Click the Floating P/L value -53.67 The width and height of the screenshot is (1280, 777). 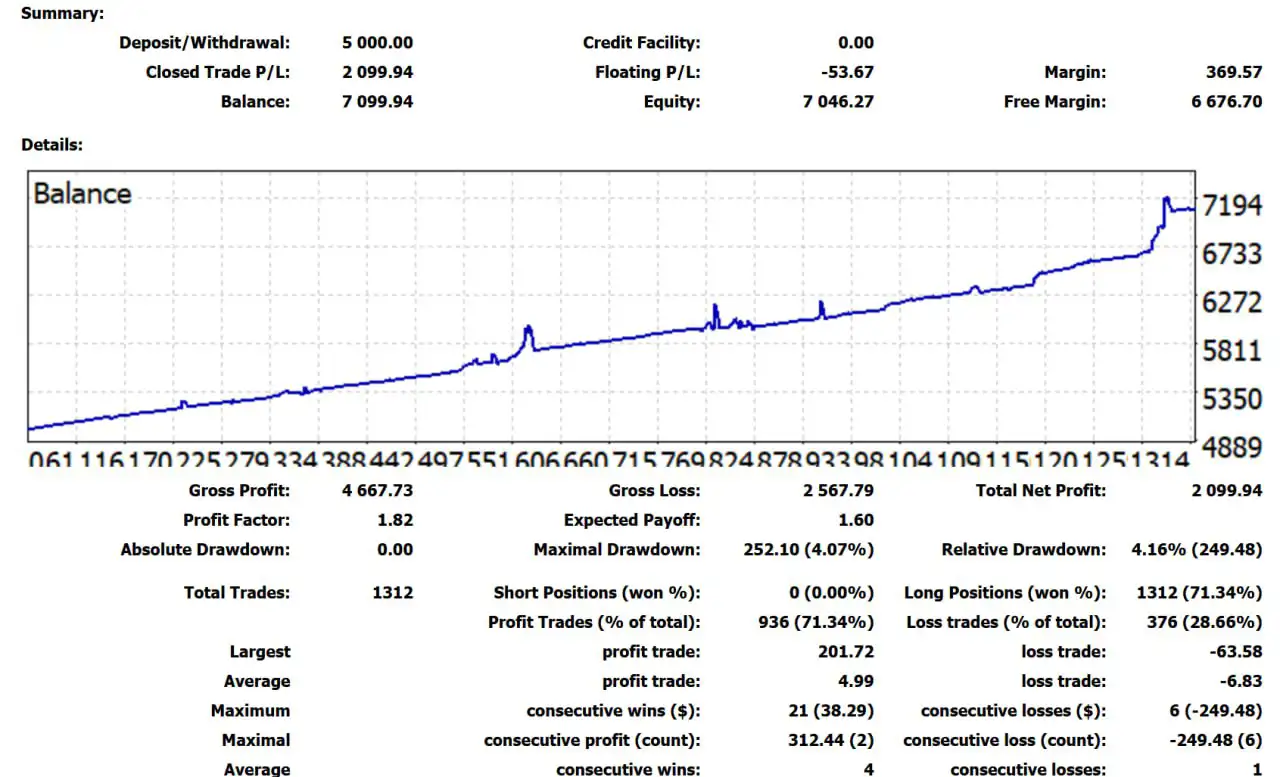(x=846, y=72)
